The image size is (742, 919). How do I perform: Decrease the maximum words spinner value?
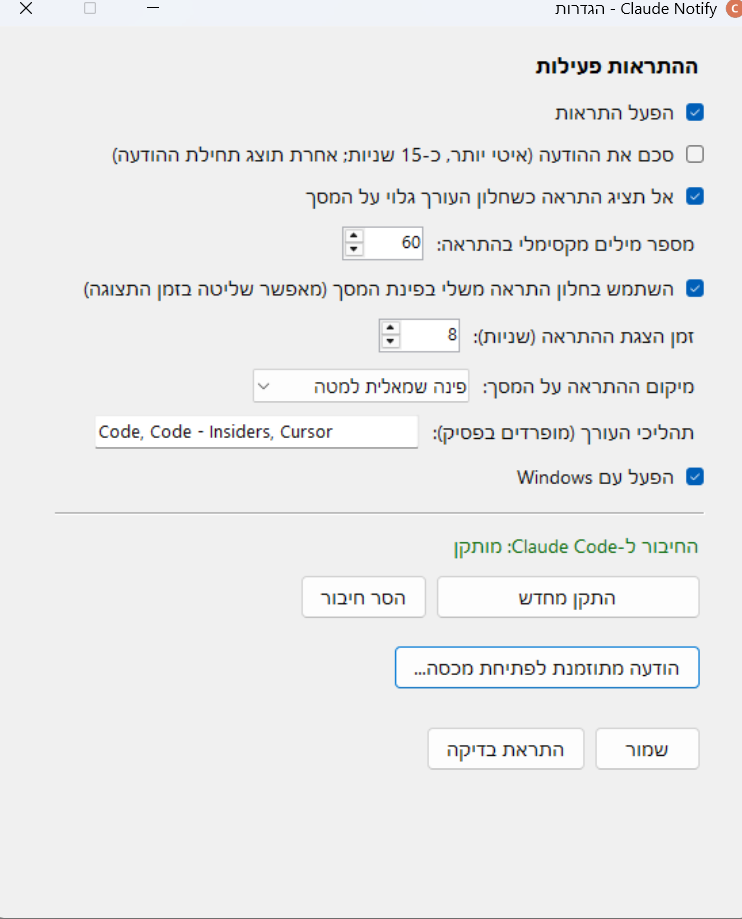click(x=353, y=250)
